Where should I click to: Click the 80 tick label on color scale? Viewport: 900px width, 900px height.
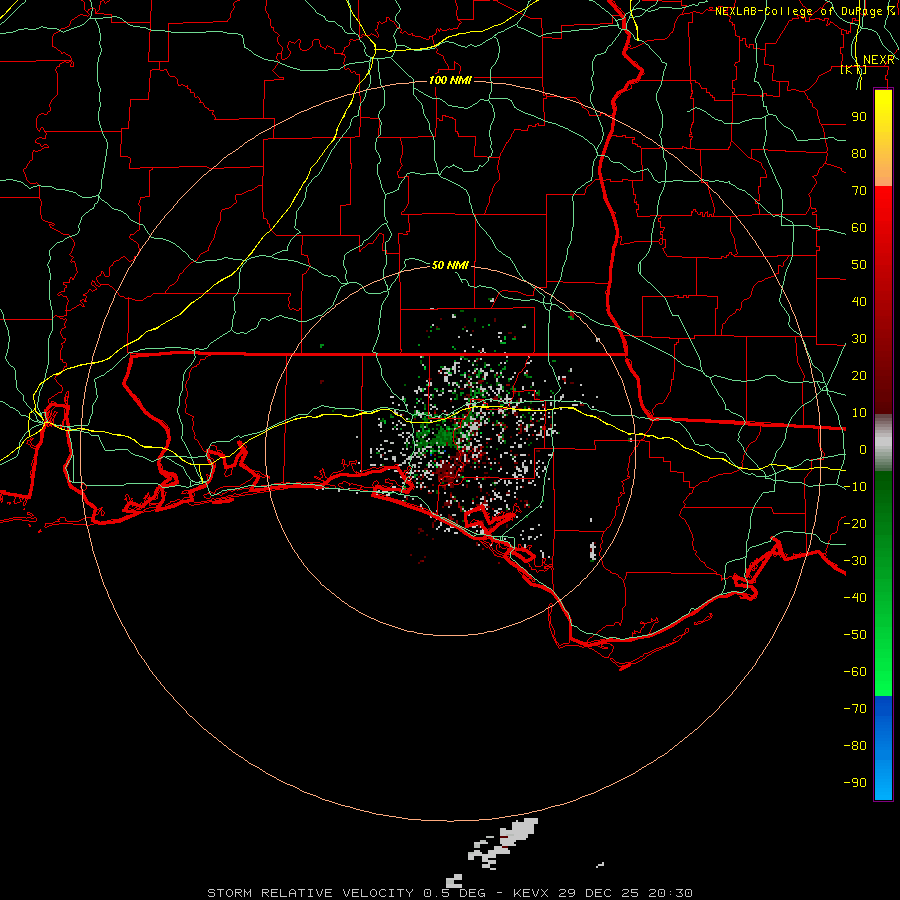[x=859, y=154]
